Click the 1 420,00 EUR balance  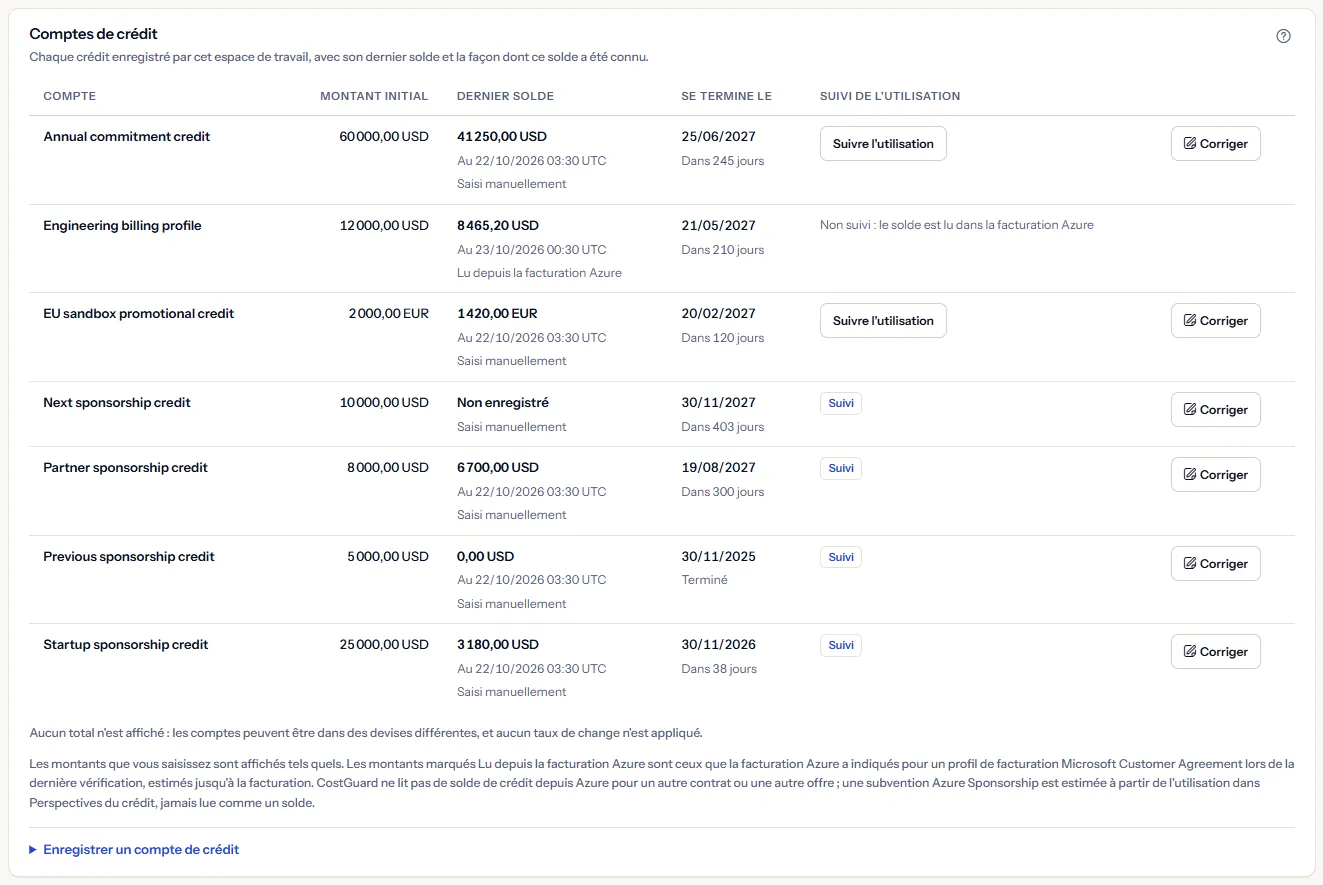point(497,314)
